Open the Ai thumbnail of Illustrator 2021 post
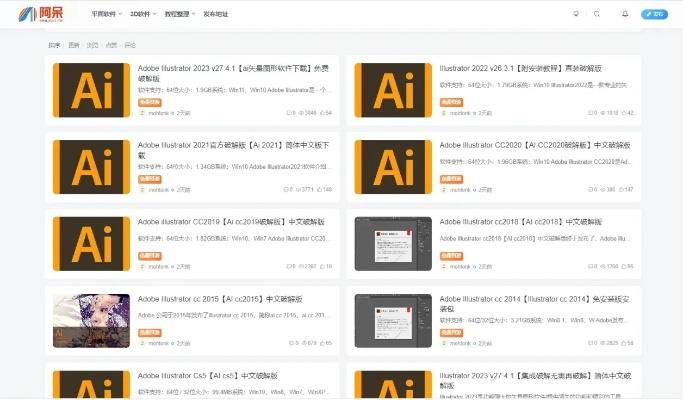This screenshot has width=683, height=400. pos(91,167)
